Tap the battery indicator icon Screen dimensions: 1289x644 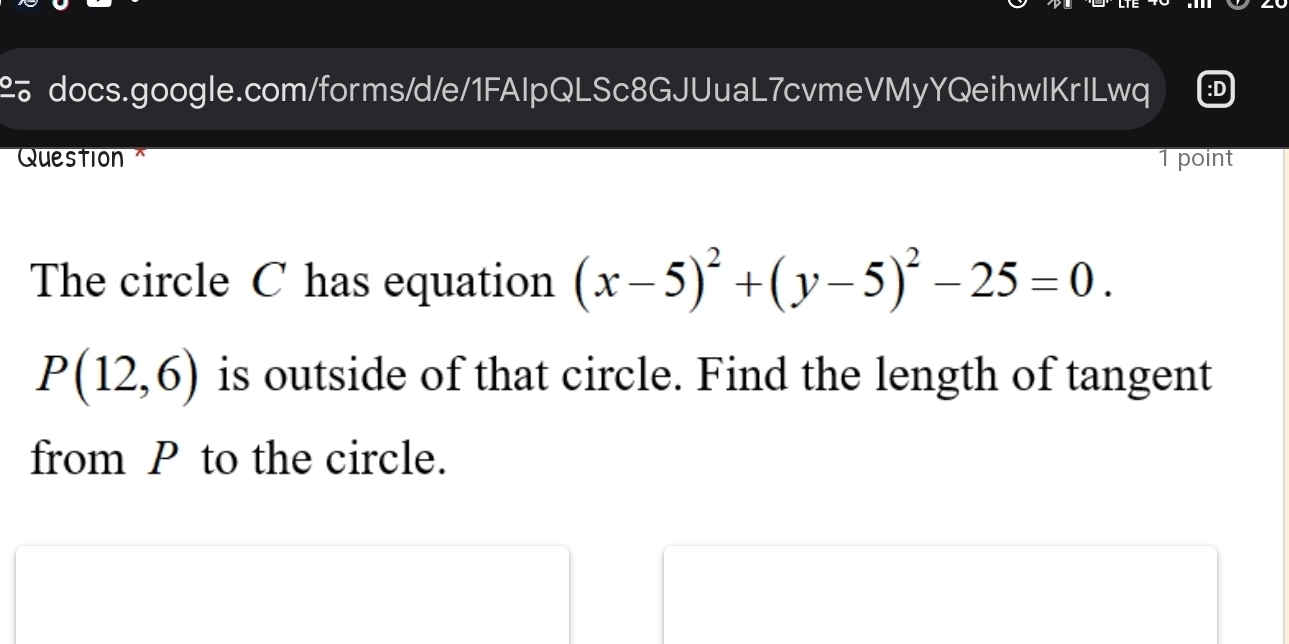[1066, 6]
